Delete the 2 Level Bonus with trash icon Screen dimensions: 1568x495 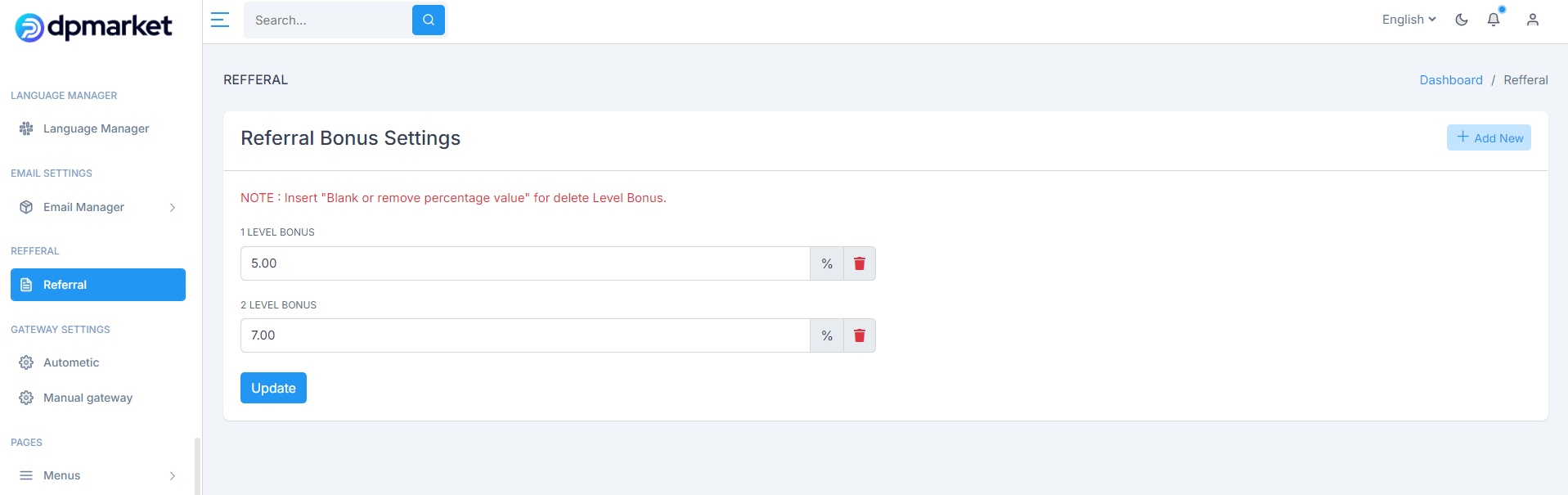[860, 335]
